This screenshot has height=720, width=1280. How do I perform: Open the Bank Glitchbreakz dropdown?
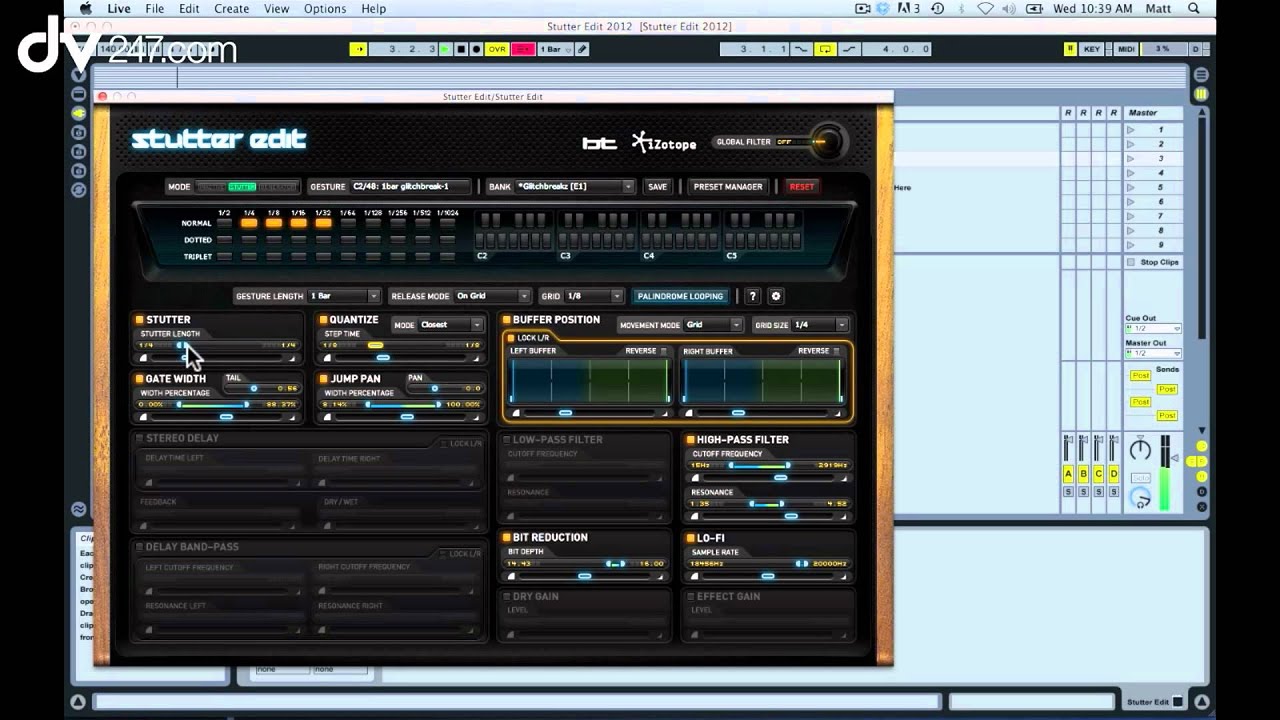point(575,186)
